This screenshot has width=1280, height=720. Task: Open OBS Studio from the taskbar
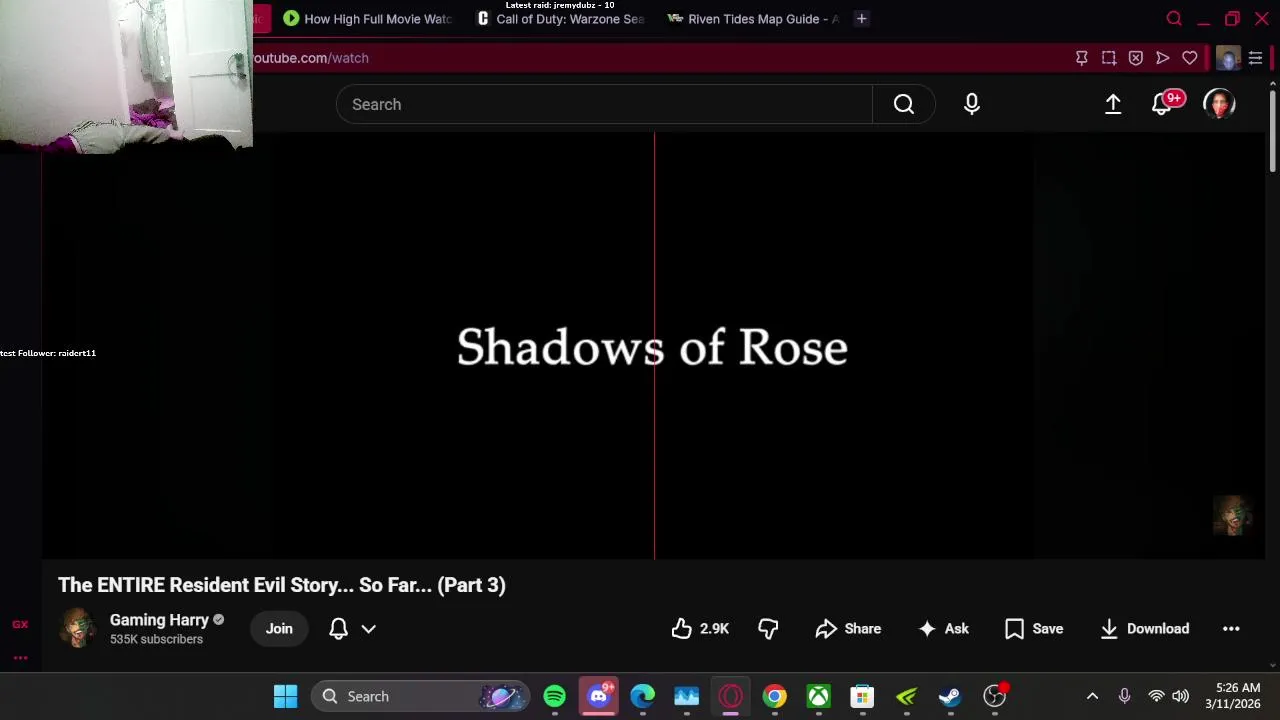click(994, 696)
